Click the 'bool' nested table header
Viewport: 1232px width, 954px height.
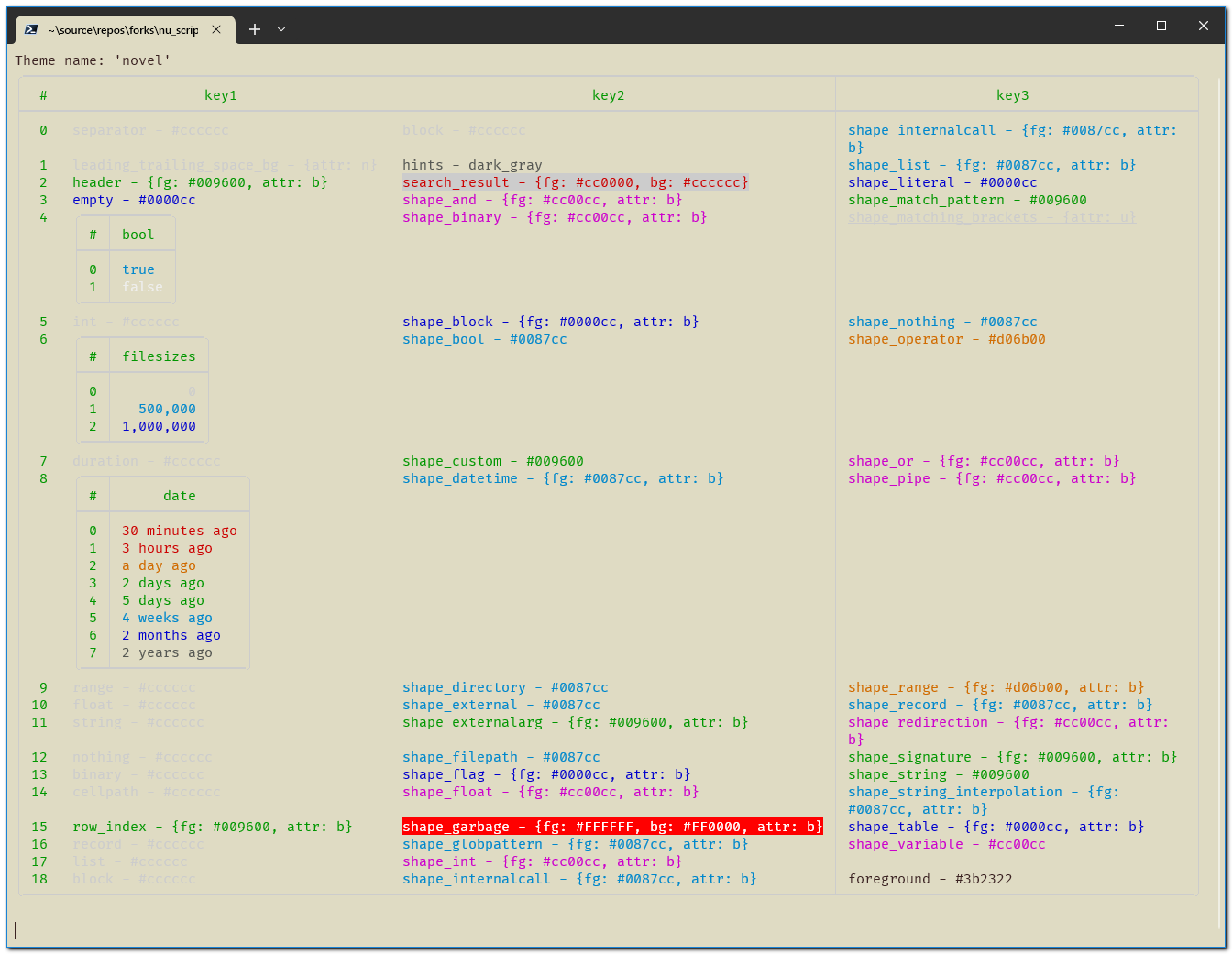click(138, 235)
